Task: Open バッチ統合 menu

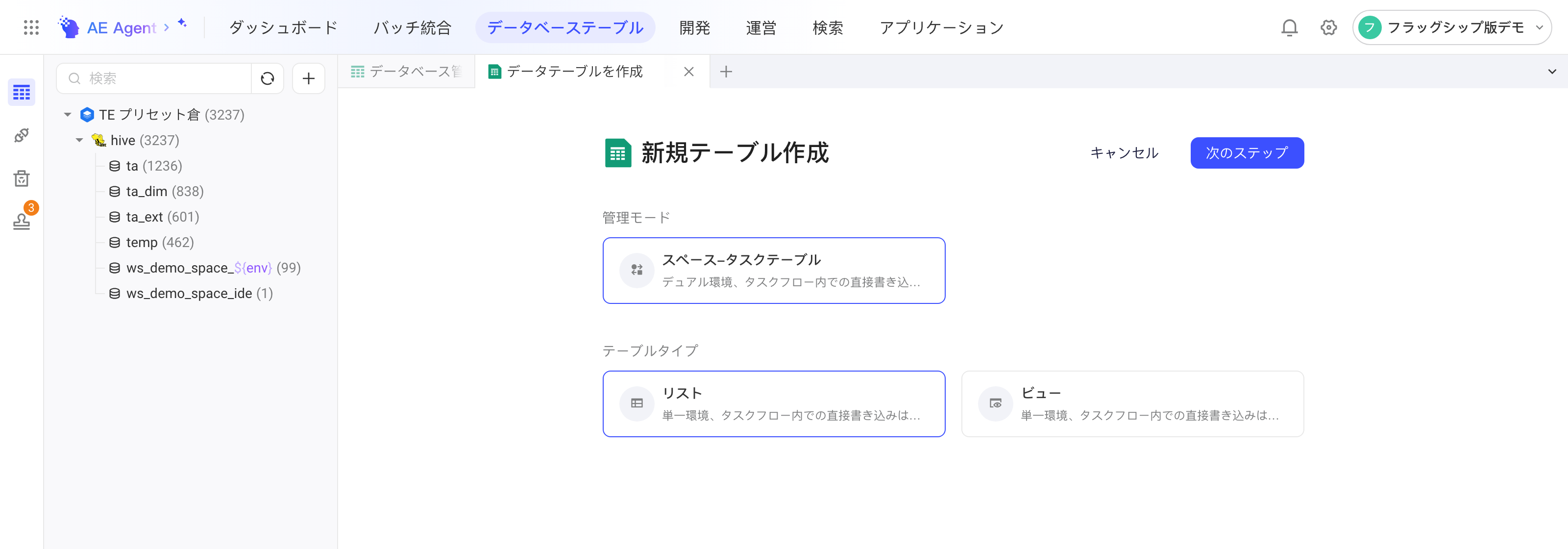Action: [x=412, y=27]
